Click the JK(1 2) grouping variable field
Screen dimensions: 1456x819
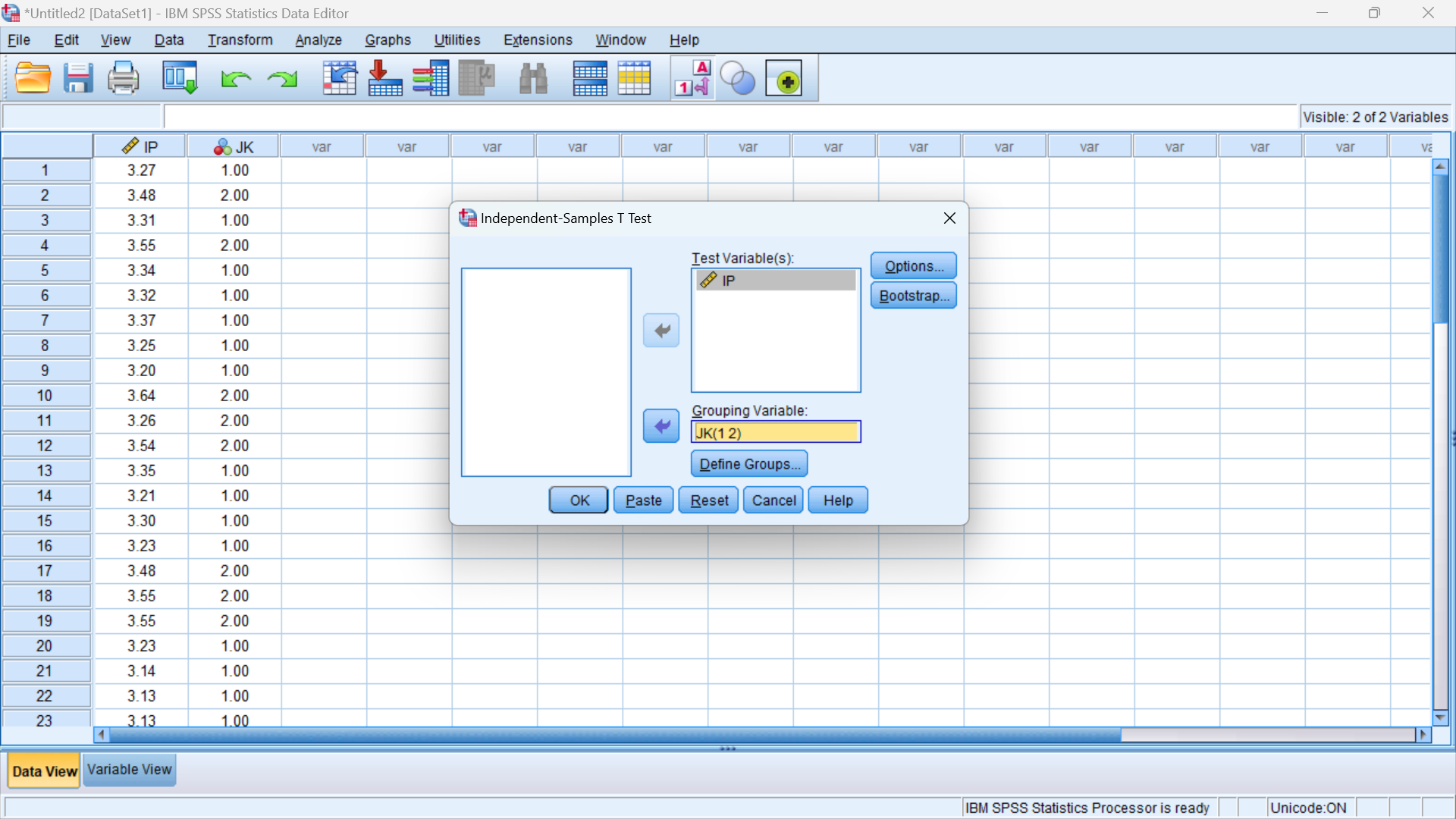coord(776,432)
